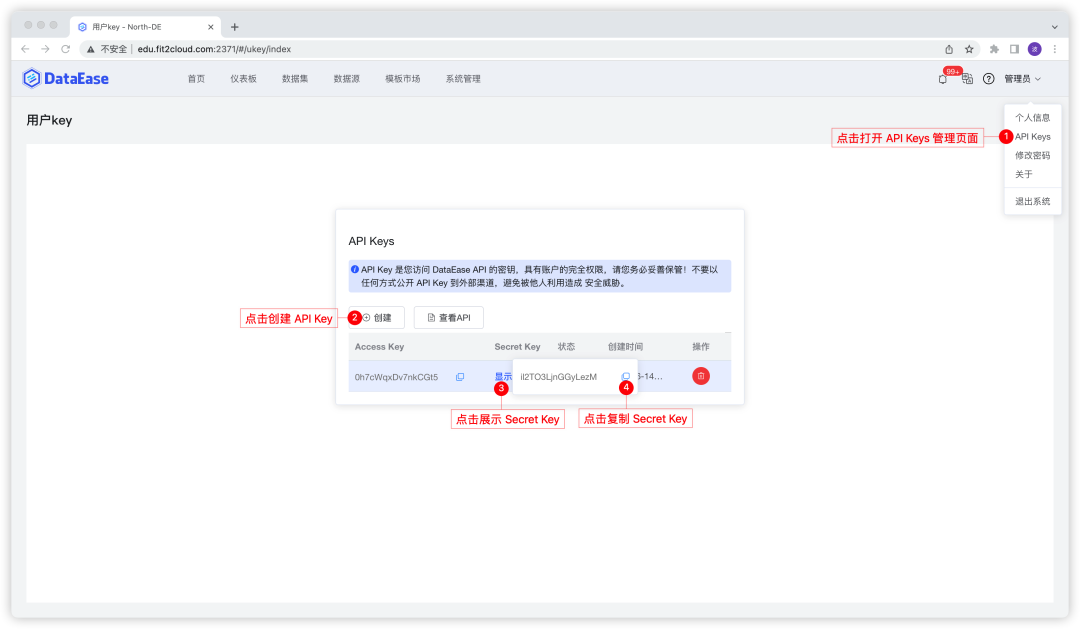Open Chrome's three-dot browser menu

[x=1055, y=48]
